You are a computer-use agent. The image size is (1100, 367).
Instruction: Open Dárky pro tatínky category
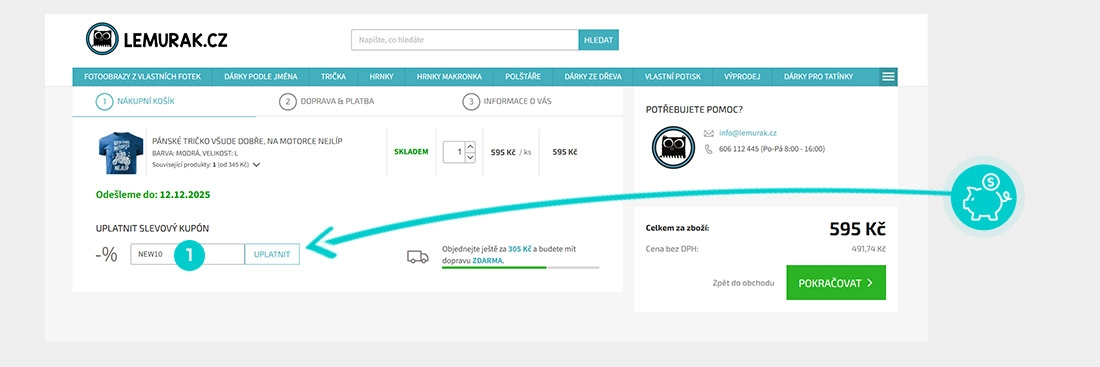point(818,76)
